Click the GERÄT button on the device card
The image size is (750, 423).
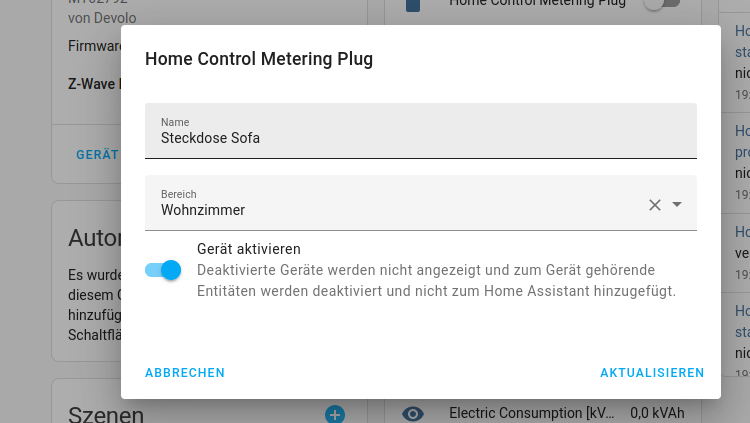click(97, 155)
